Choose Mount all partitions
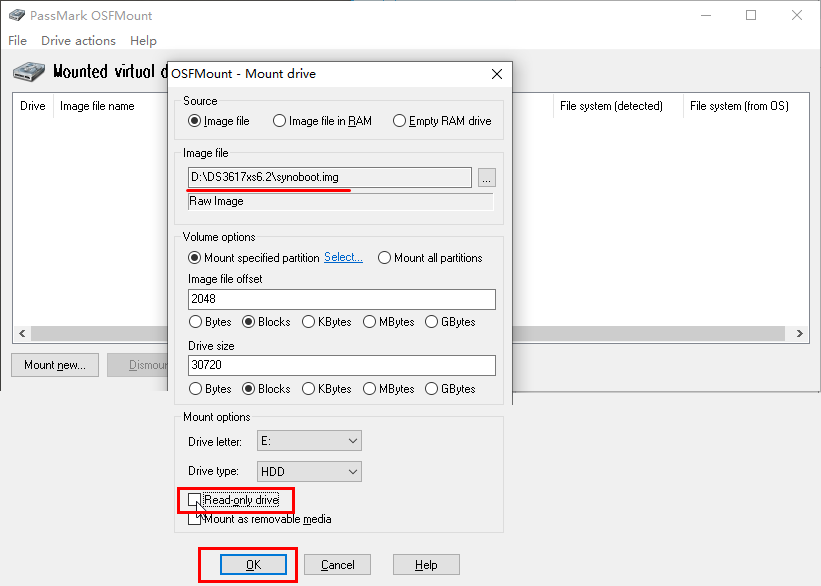 [x=384, y=257]
